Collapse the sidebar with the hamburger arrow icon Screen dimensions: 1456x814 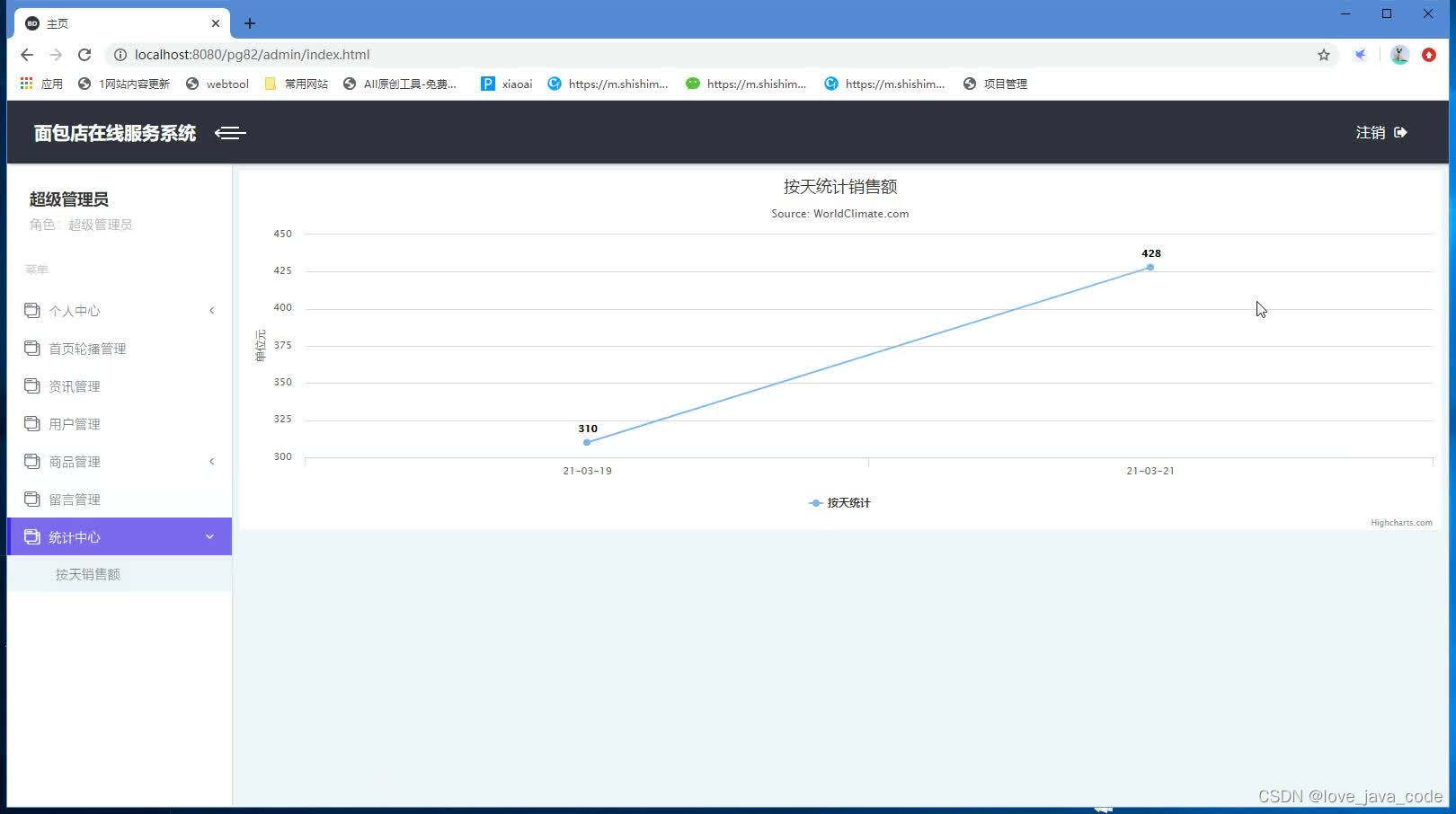(230, 133)
